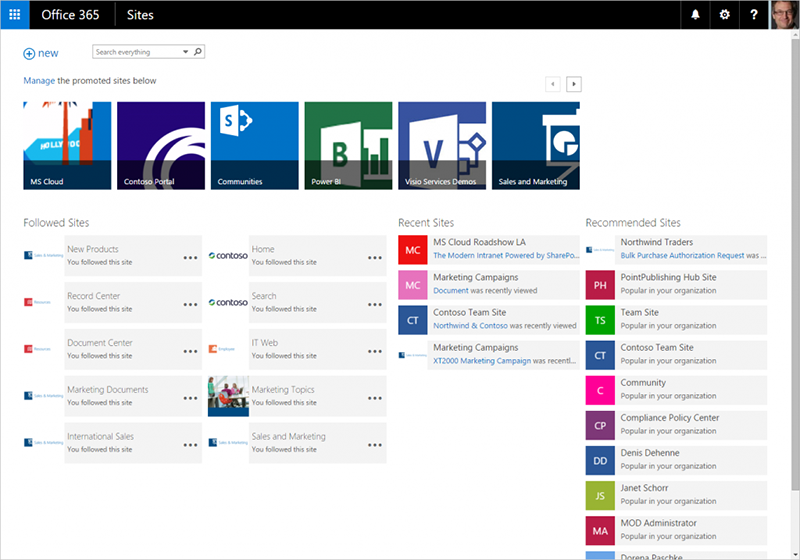Open the recently viewed Document link
800x560 pixels.
point(451,291)
